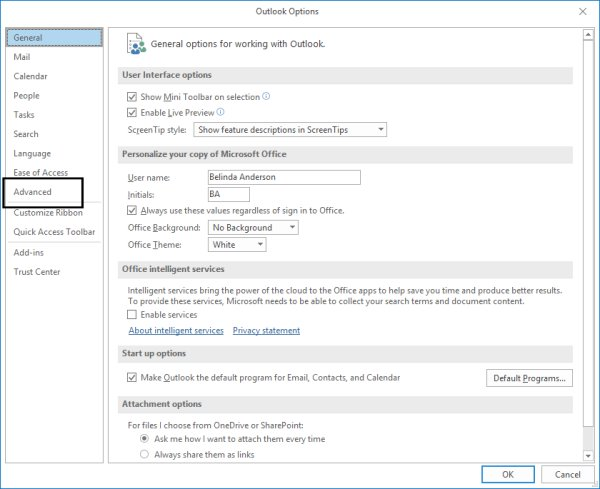Open Default Programs settings

pyautogui.click(x=529, y=378)
